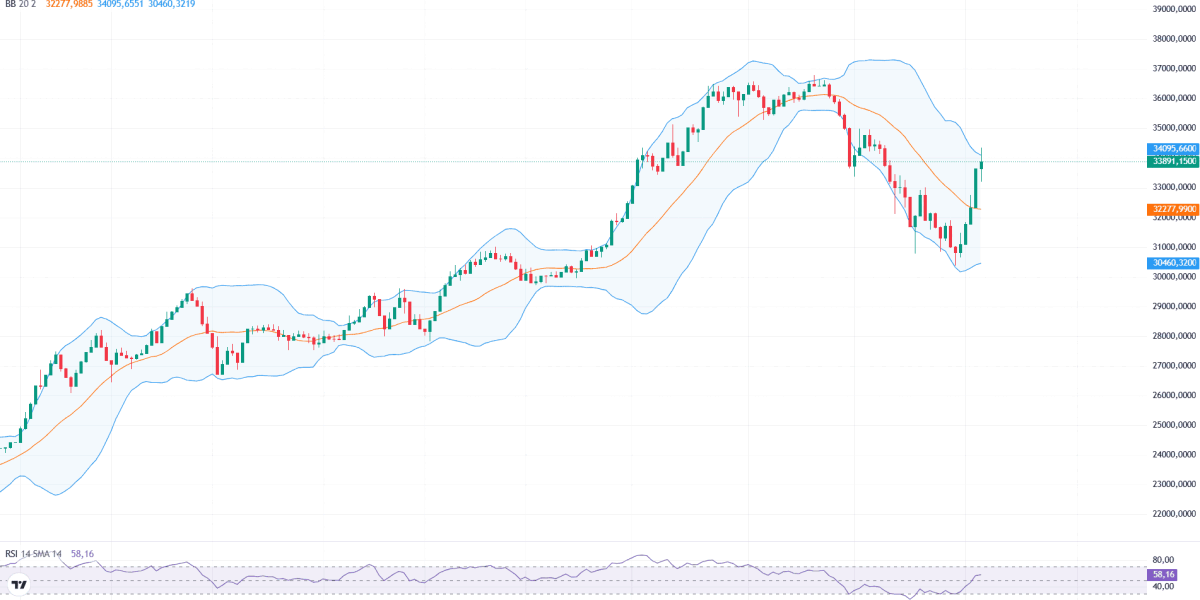Image resolution: width=1200 pixels, height=600 pixels.
Task: Click the 35000,0000 price scale mark
Action: pyautogui.click(x=1174, y=128)
